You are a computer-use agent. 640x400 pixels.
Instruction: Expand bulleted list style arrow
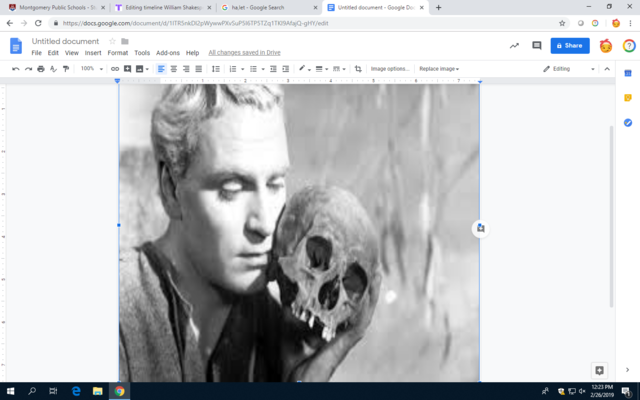point(263,69)
